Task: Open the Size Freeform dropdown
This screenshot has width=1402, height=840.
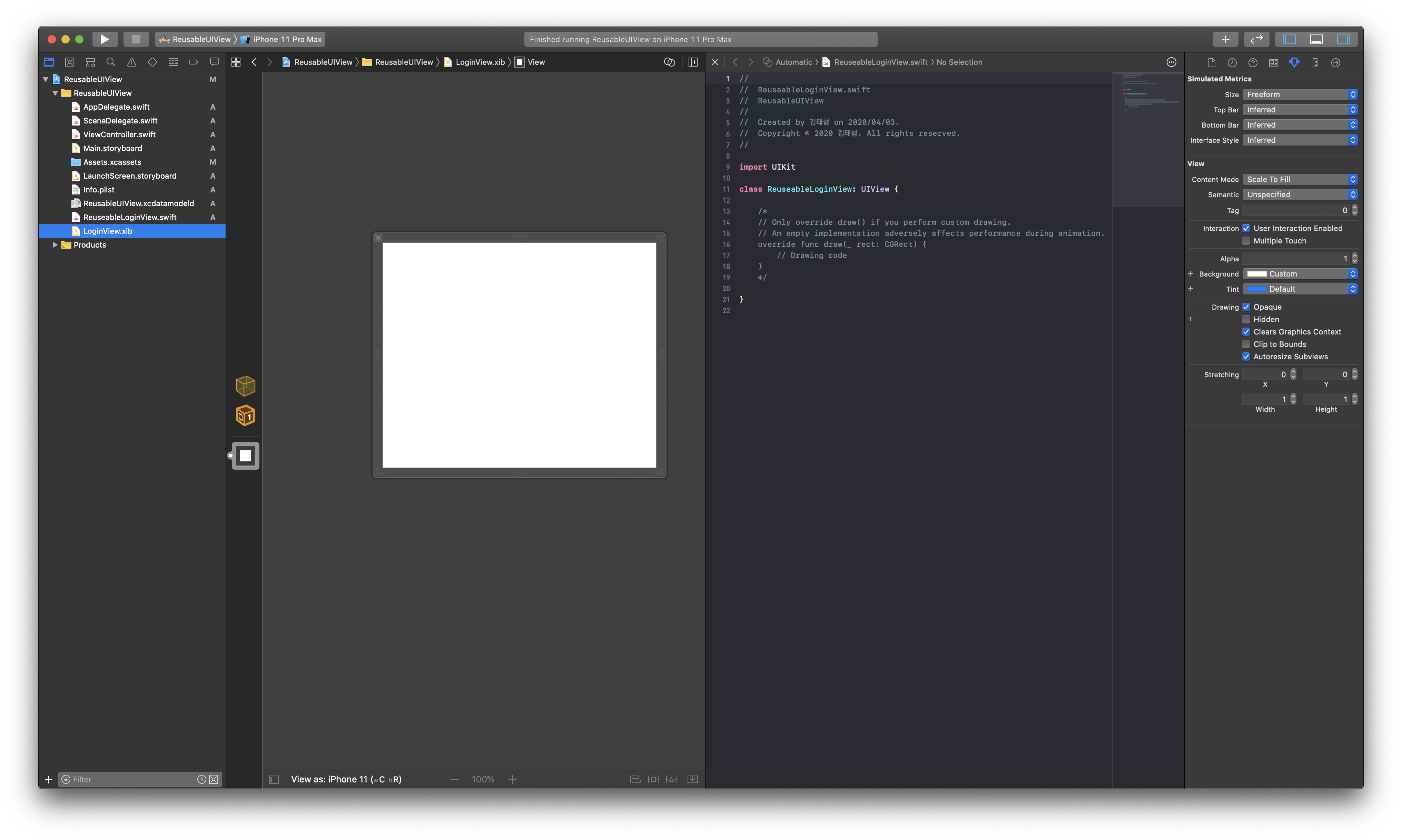Action: [x=1300, y=94]
